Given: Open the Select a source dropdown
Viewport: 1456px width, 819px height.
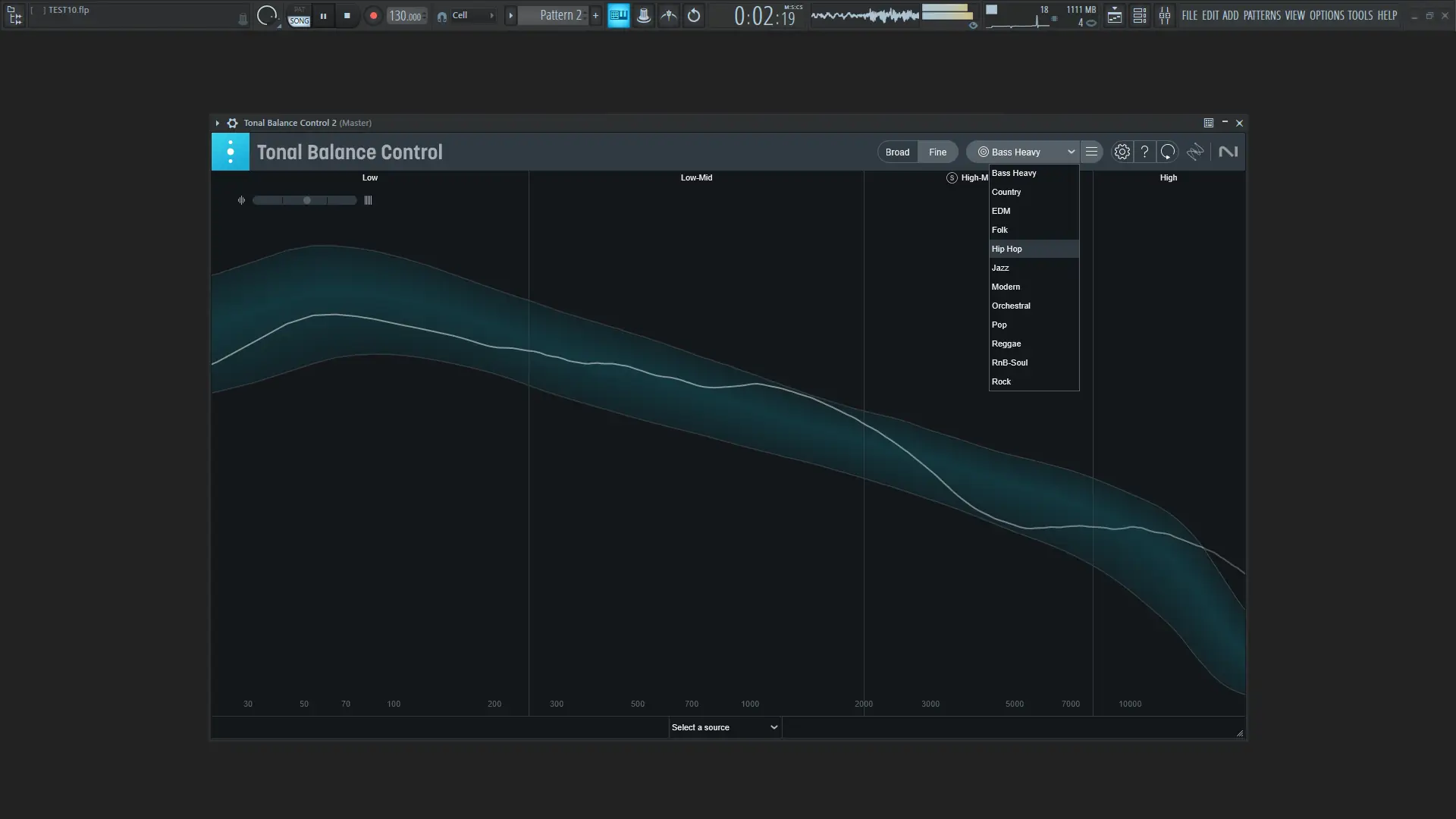Looking at the screenshot, I should [724, 727].
